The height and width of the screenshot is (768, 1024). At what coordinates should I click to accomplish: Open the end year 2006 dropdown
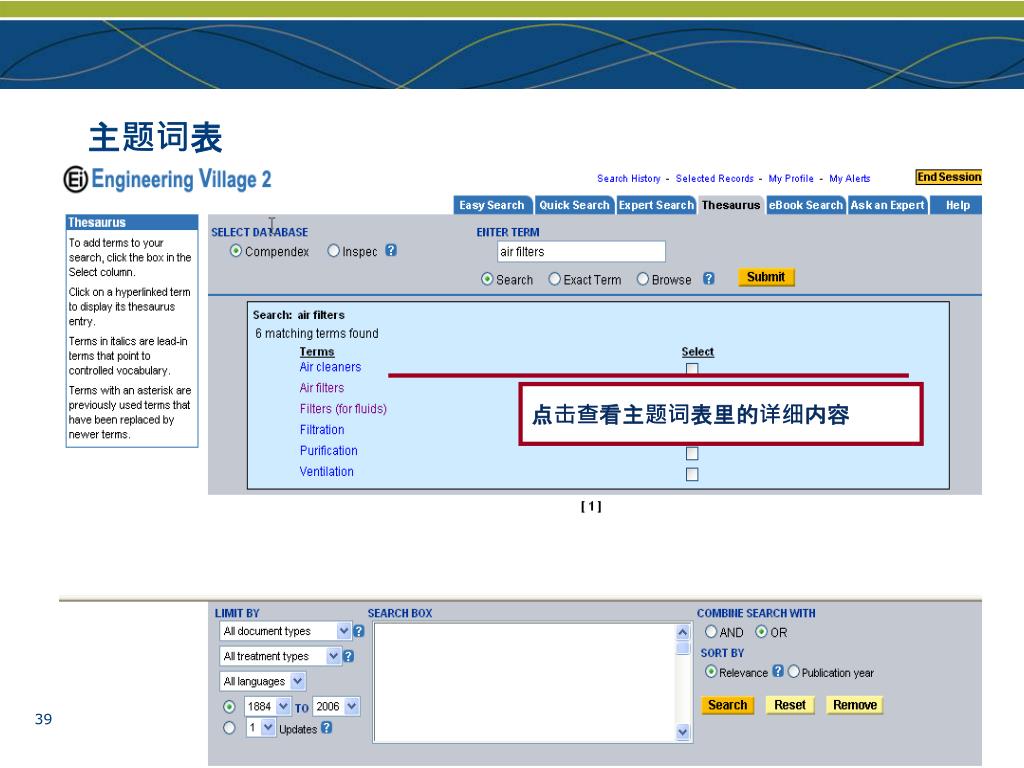click(336, 706)
